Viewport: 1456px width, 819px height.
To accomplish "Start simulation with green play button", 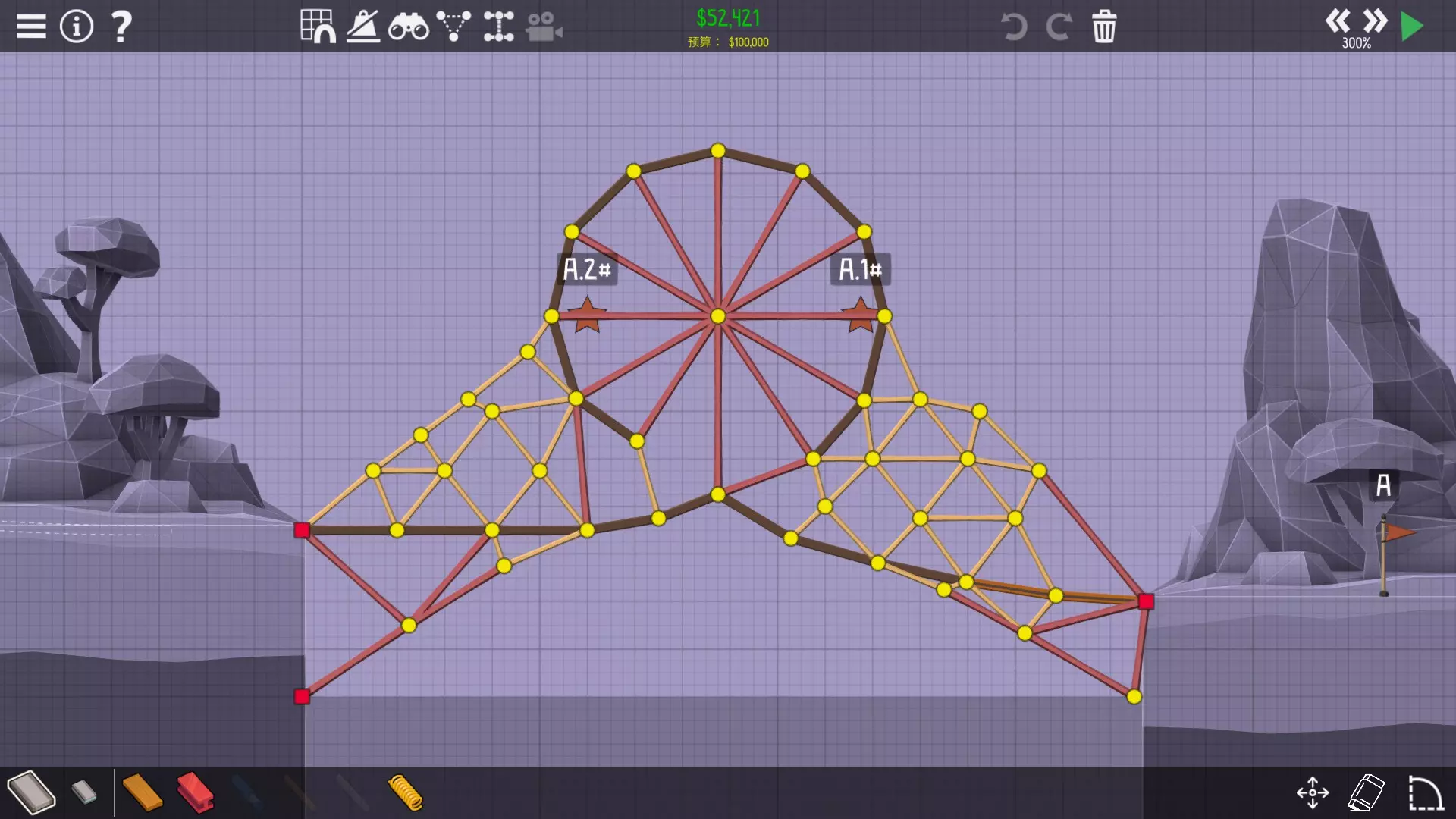I will 1412,27.
